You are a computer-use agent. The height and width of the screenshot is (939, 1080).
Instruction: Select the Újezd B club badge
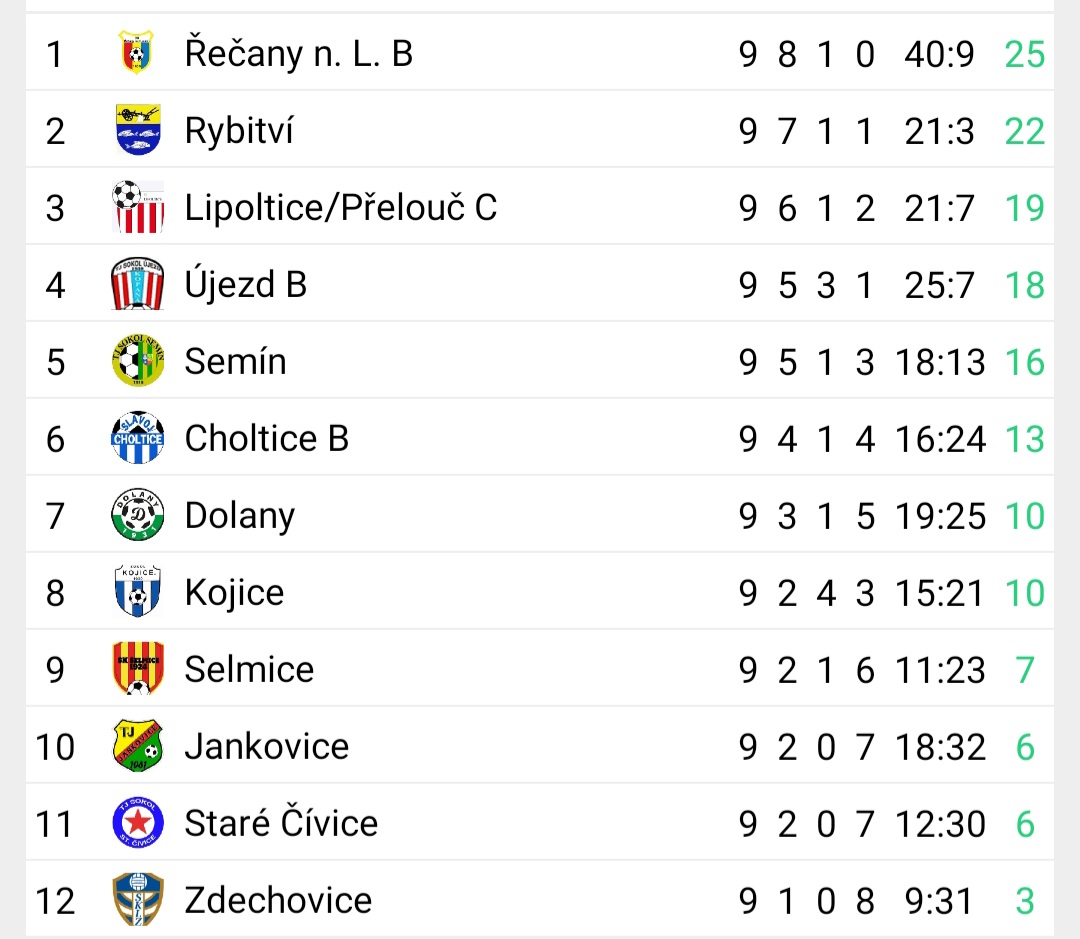pos(138,284)
